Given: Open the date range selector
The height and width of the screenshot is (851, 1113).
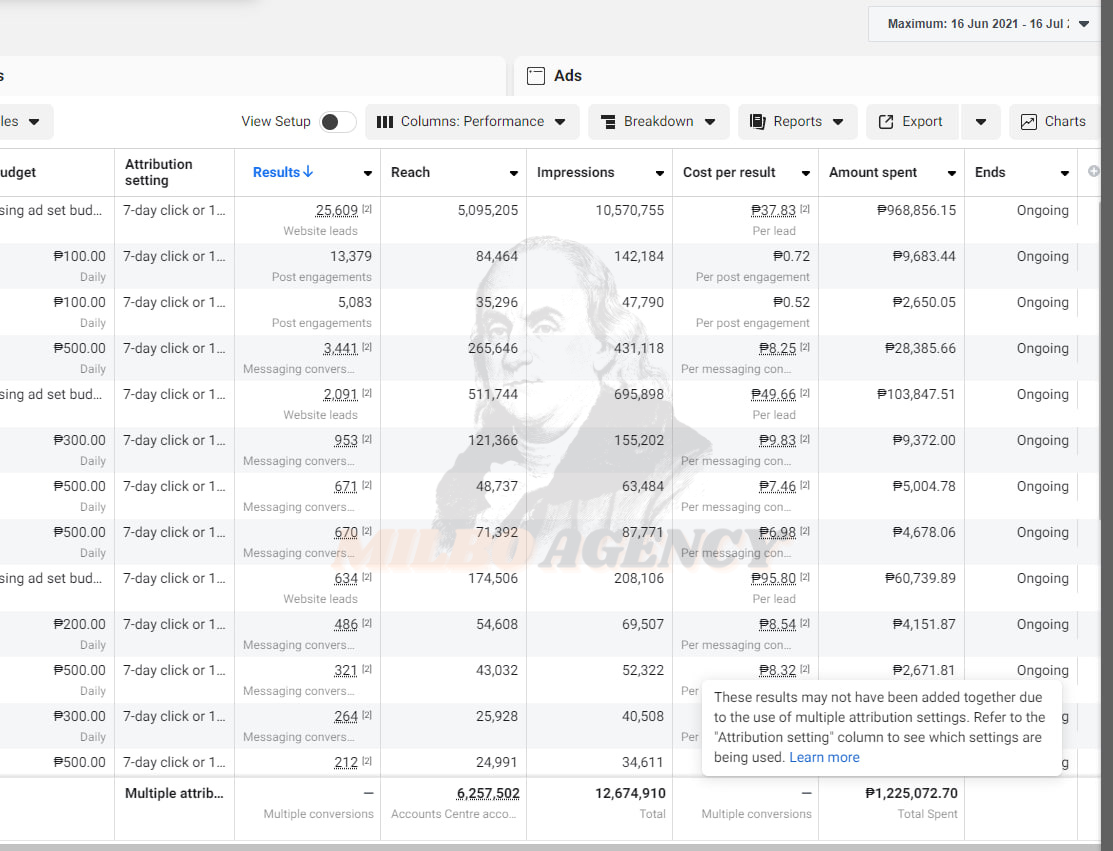Looking at the screenshot, I should (x=987, y=24).
